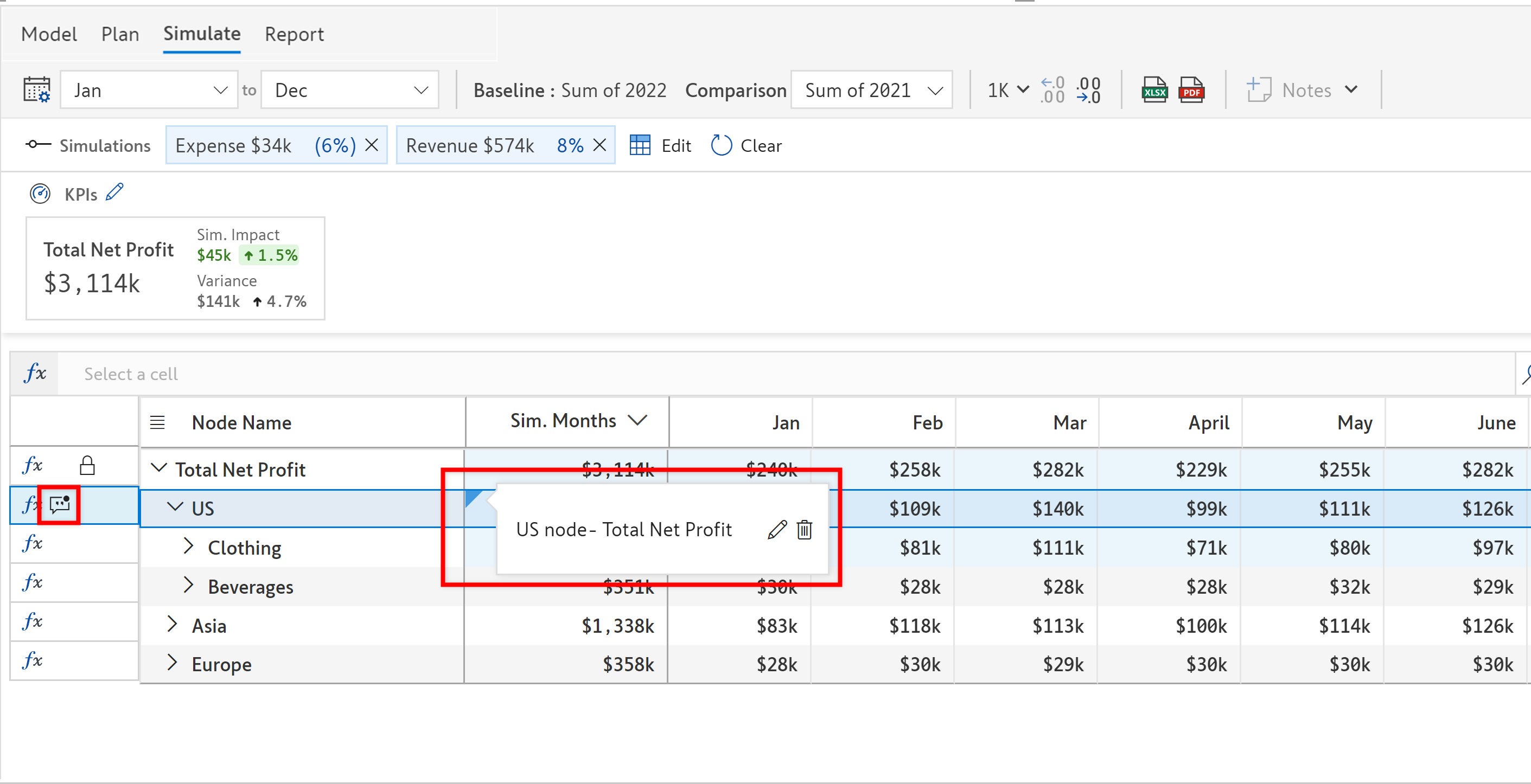Click the decrease decimal places icon
The height and width of the screenshot is (784, 1531).
tap(1088, 91)
